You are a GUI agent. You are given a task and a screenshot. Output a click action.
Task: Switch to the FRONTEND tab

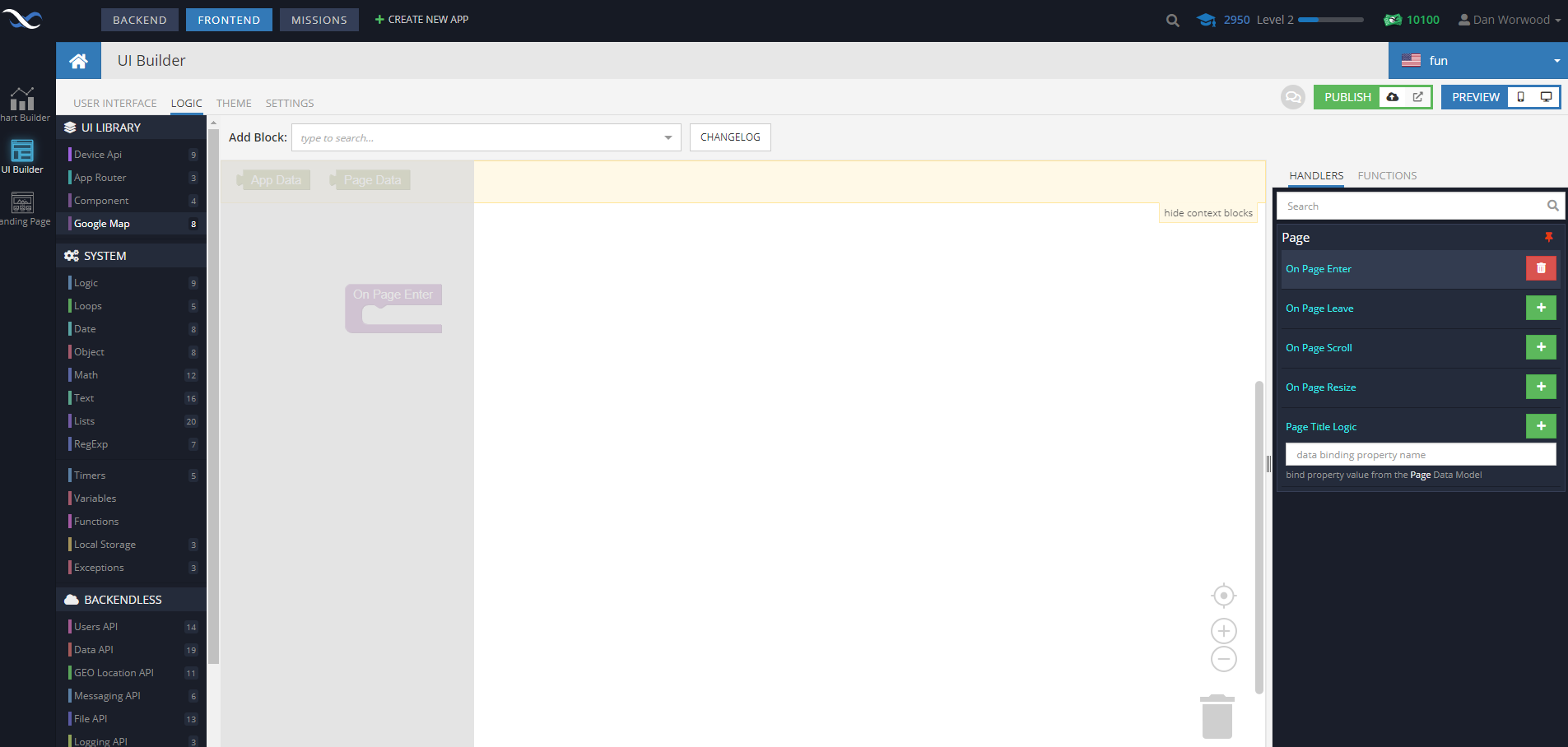pyautogui.click(x=229, y=20)
